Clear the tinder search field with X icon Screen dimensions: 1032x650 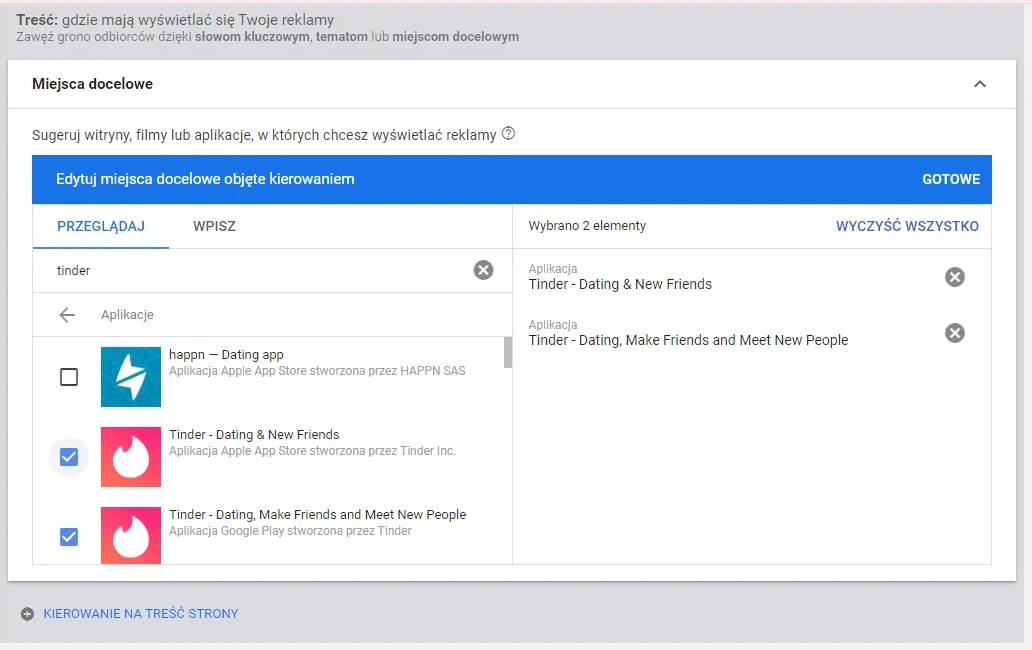(x=483, y=270)
